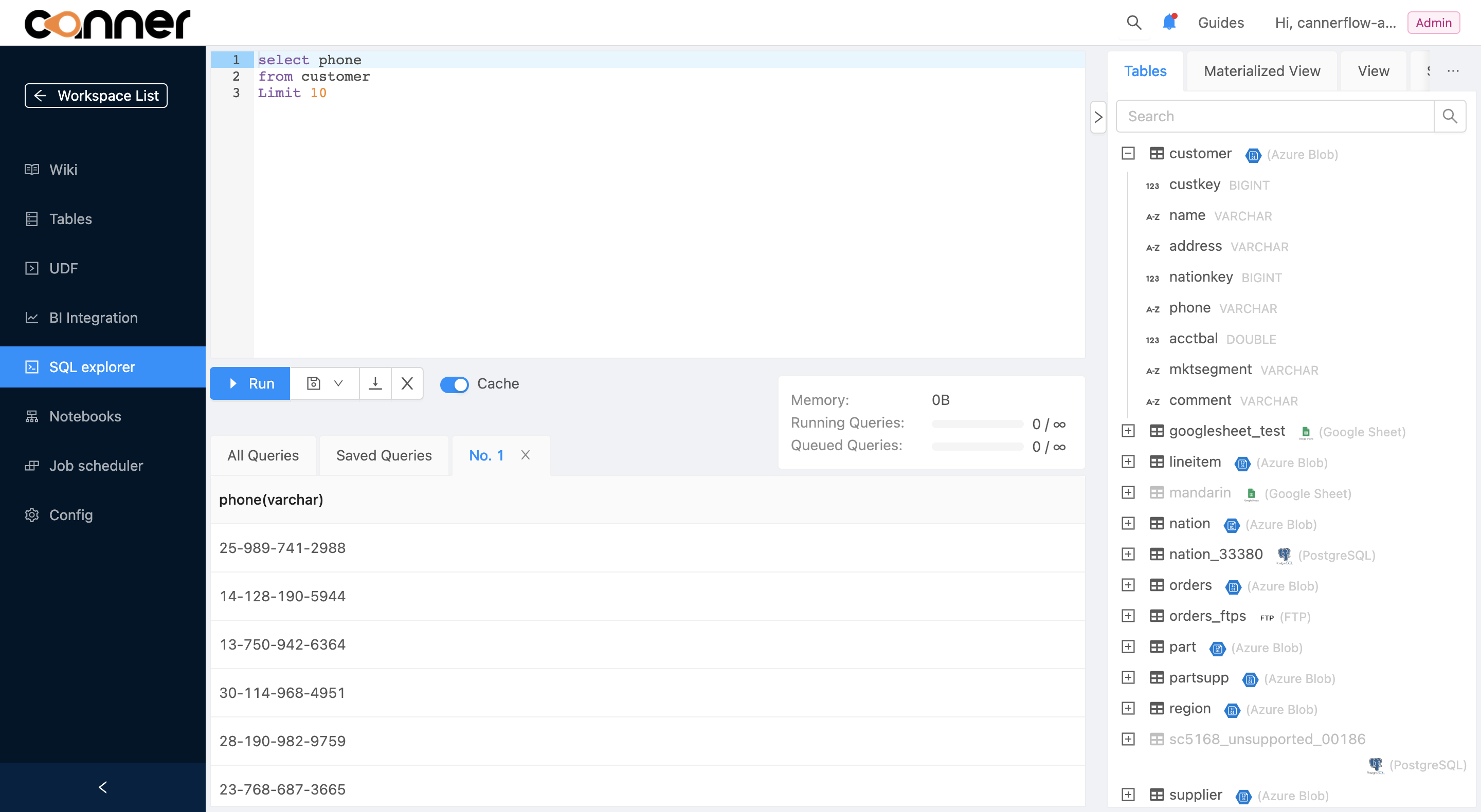The width and height of the screenshot is (1481, 812).
Task: Expand the nation_33380 table
Action: [x=1128, y=555]
